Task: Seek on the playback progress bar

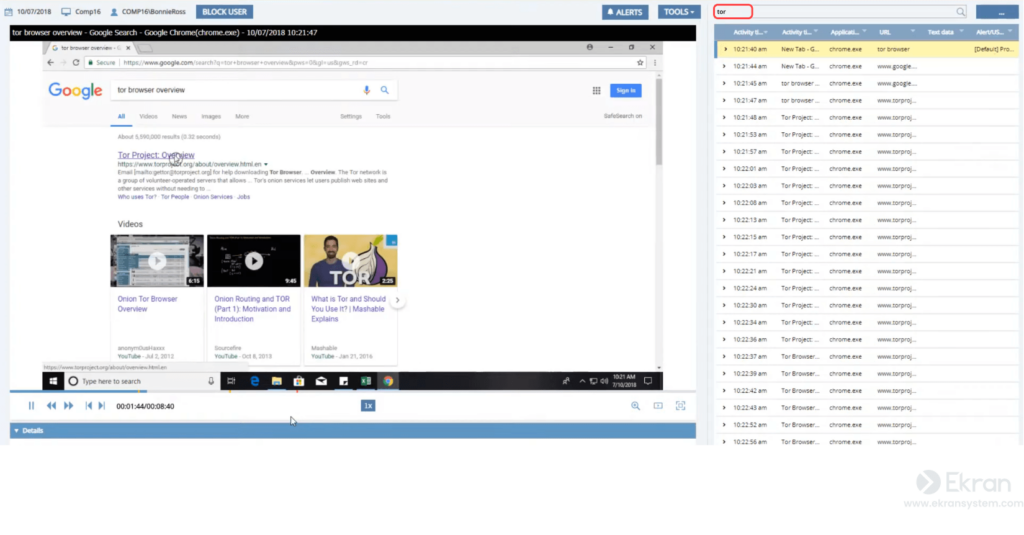Action: 353,391
